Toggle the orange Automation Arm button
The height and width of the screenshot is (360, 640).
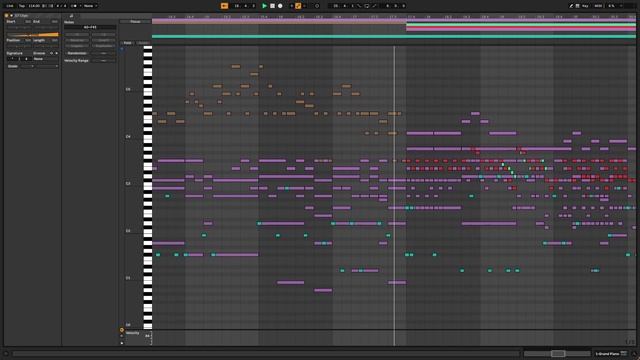[x=298, y=6]
